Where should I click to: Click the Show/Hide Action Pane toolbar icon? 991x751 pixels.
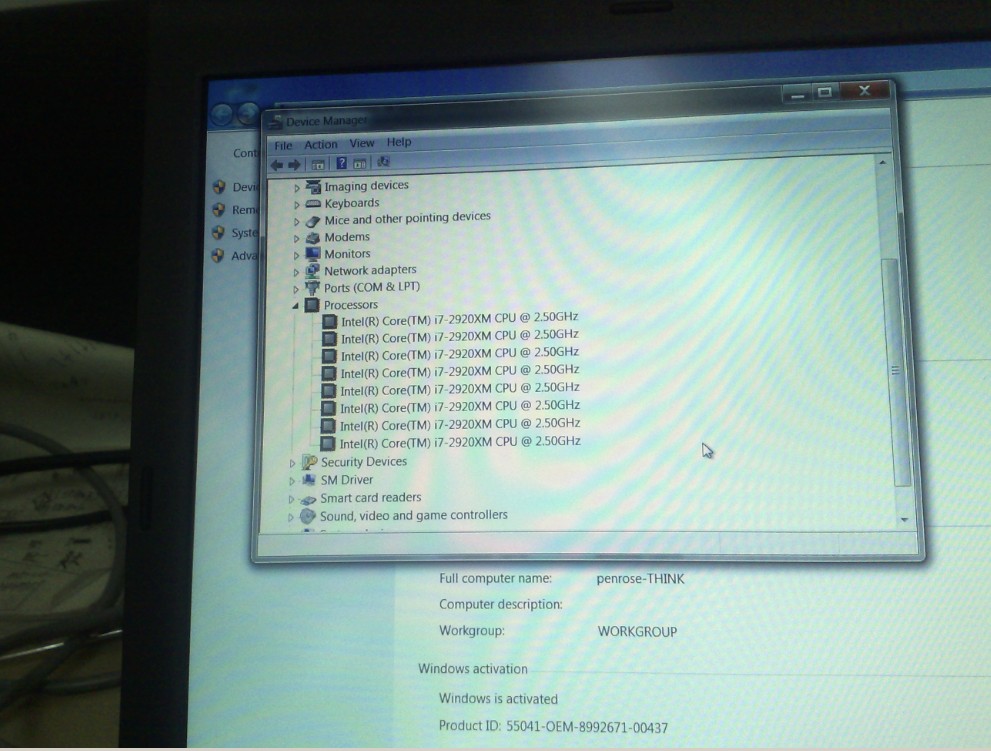coord(360,163)
